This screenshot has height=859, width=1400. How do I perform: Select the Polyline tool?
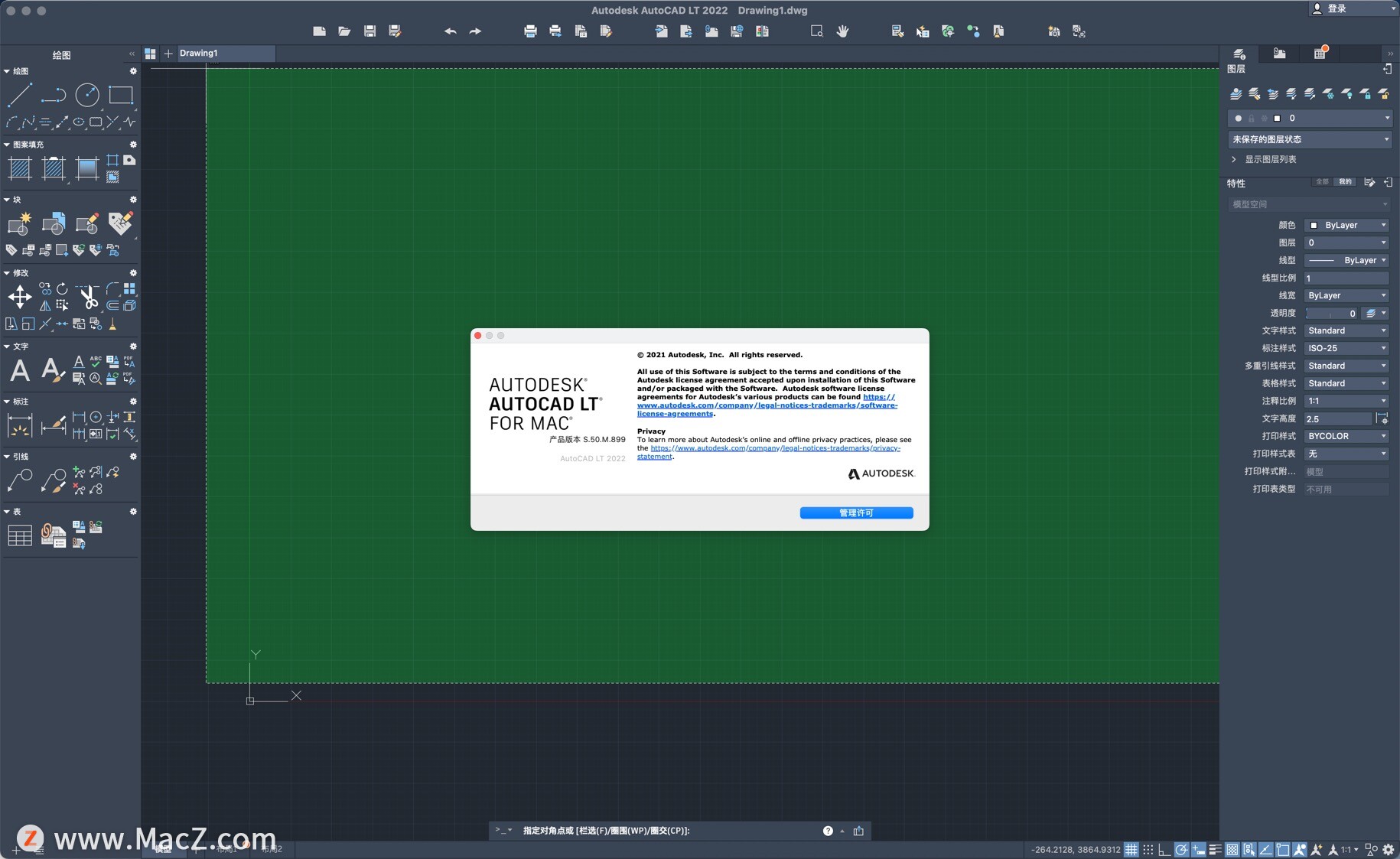tap(53, 95)
